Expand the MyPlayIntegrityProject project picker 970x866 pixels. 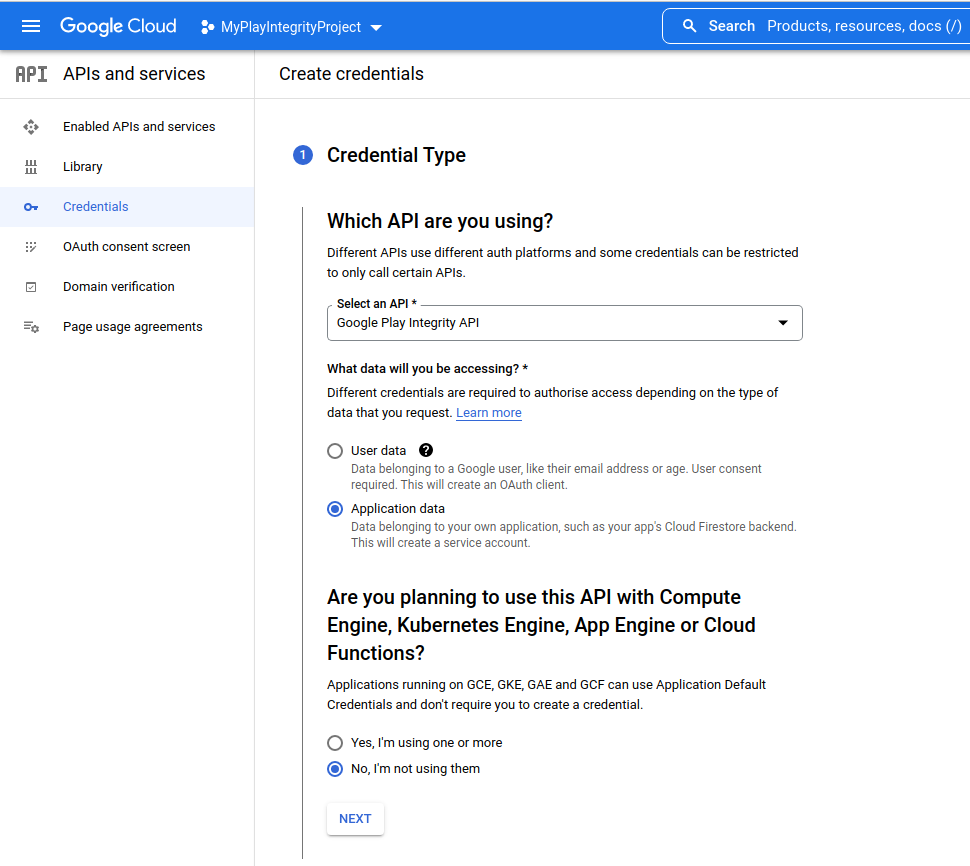(290, 27)
